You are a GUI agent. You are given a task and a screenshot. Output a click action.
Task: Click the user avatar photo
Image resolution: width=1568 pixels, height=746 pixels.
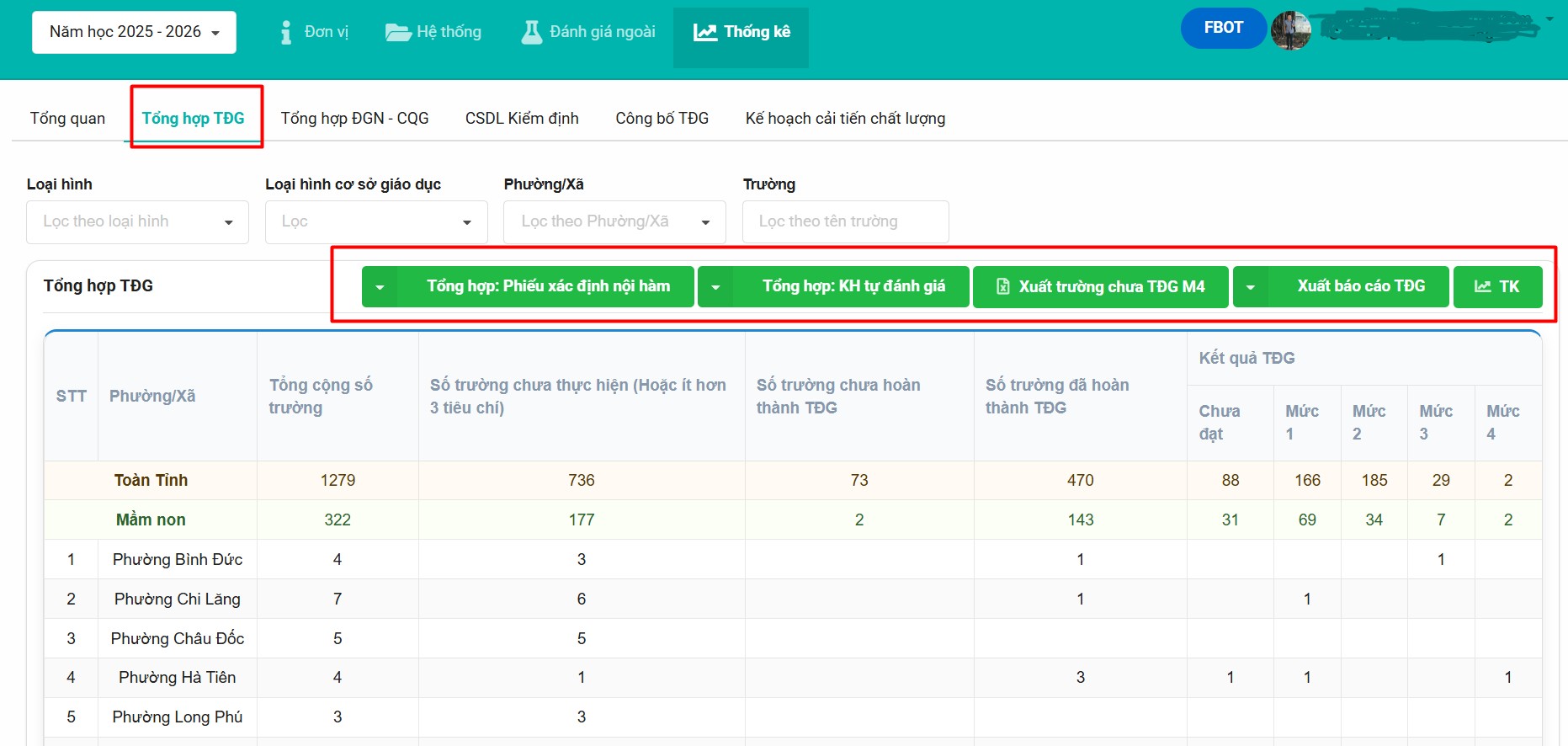pyautogui.click(x=1291, y=29)
